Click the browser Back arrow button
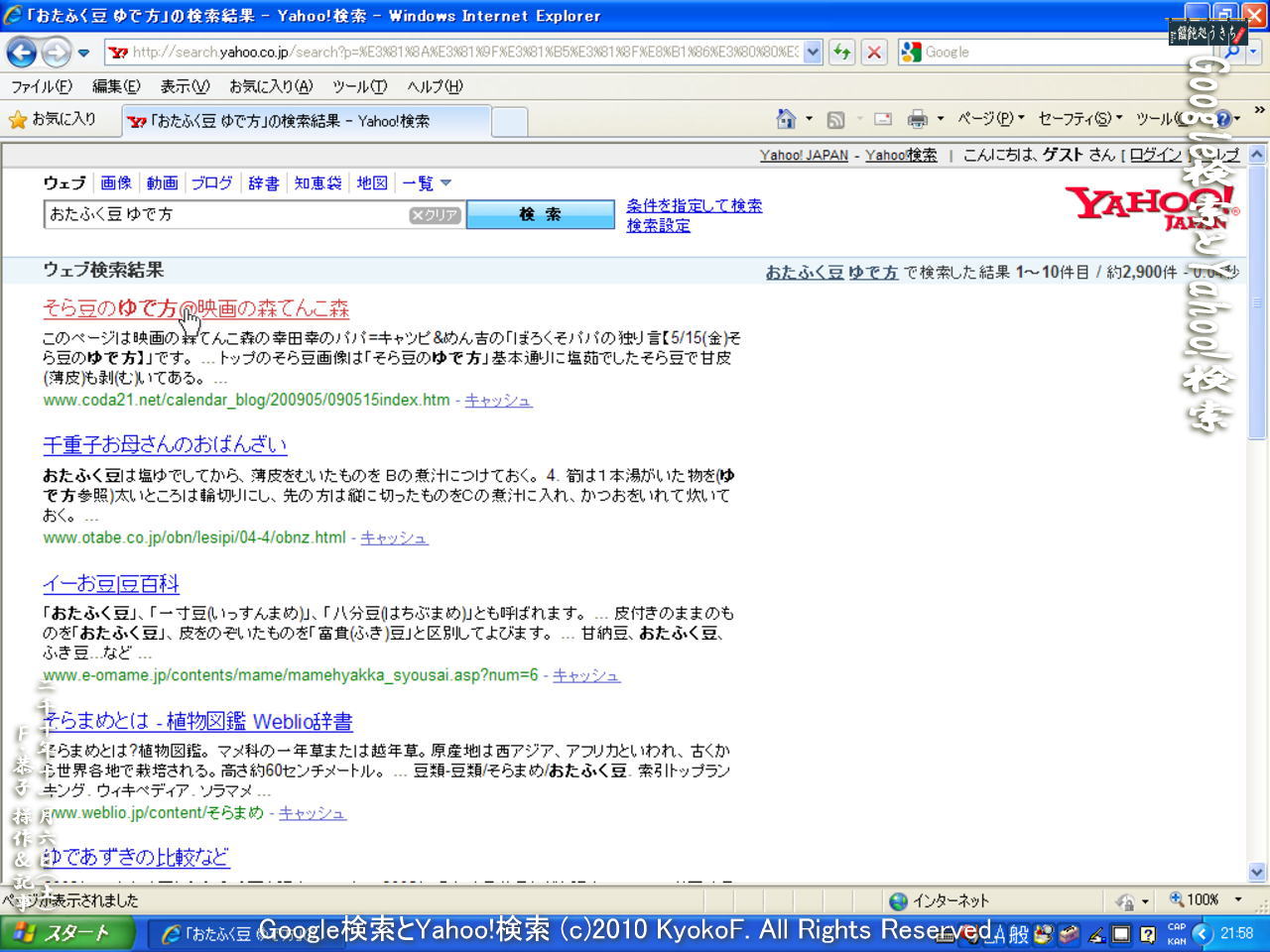This screenshot has height=952, width=1270. coord(22,52)
